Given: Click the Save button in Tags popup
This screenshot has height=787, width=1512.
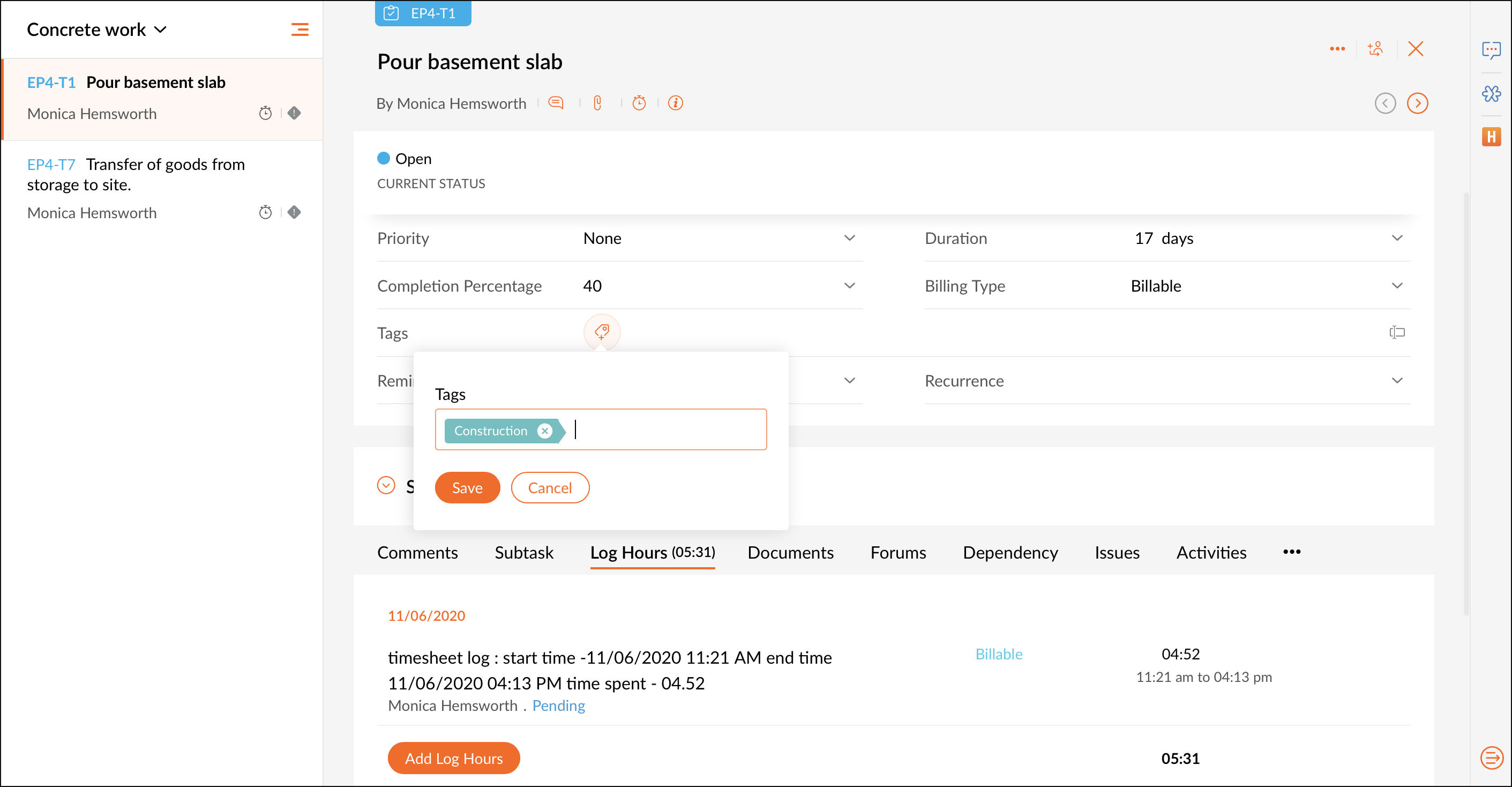Looking at the screenshot, I should tap(467, 487).
